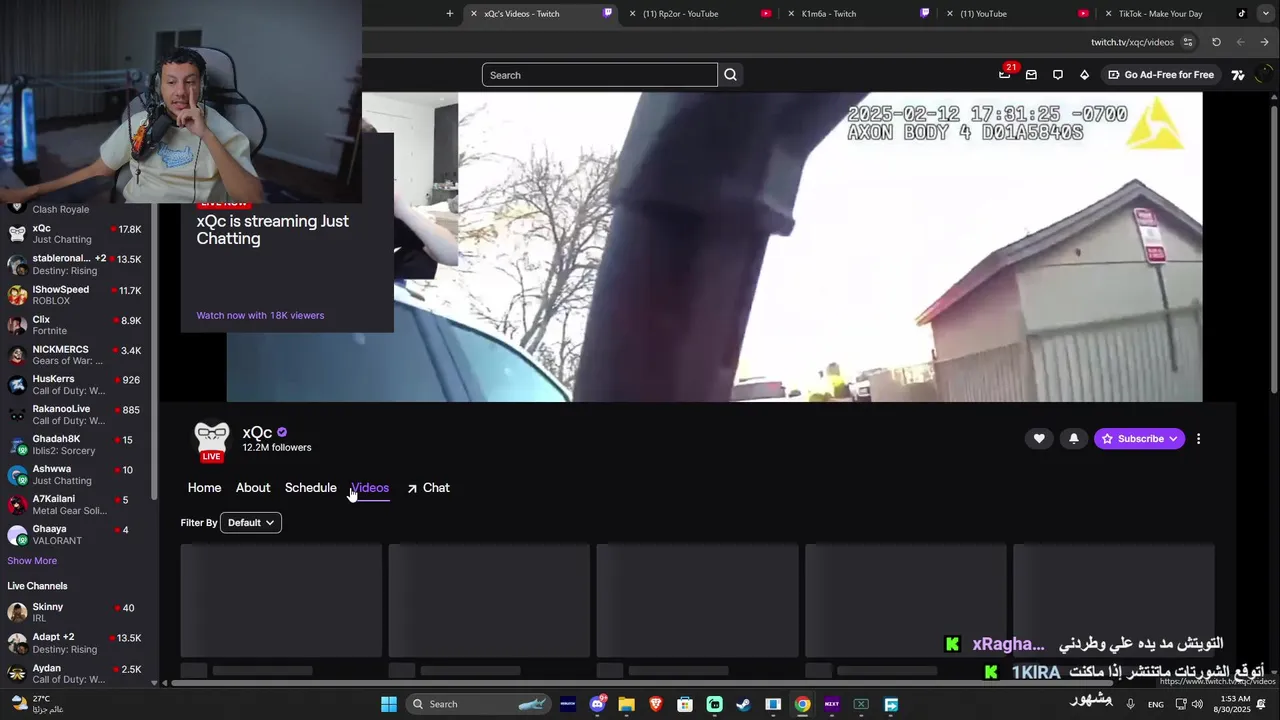The image size is (1280, 720).
Task: Click the Get Bits diamond icon
Action: 1084,75
